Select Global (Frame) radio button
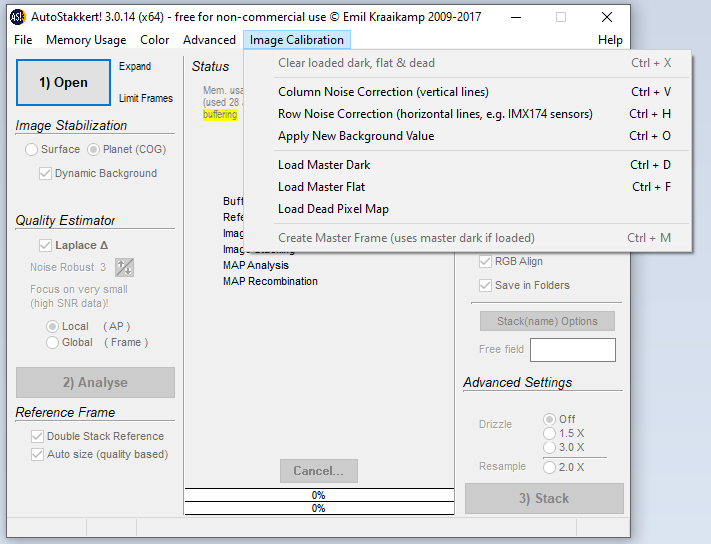The width and height of the screenshot is (711, 544). tap(53, 343)
